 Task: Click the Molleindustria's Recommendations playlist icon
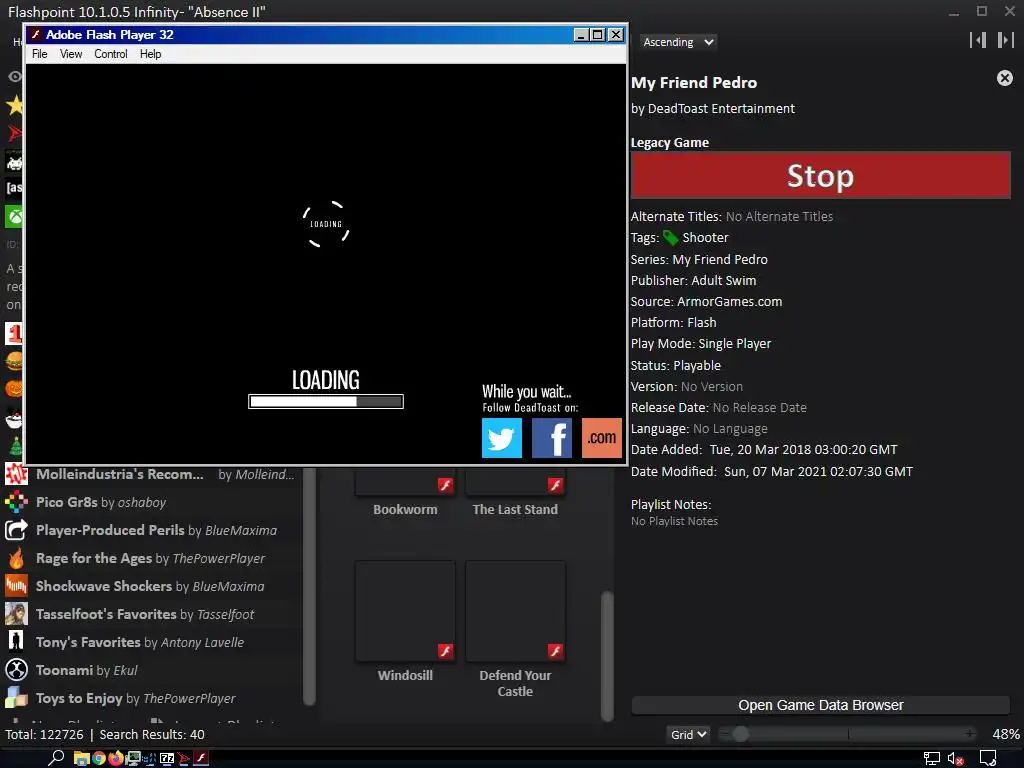tap(16, 474)
